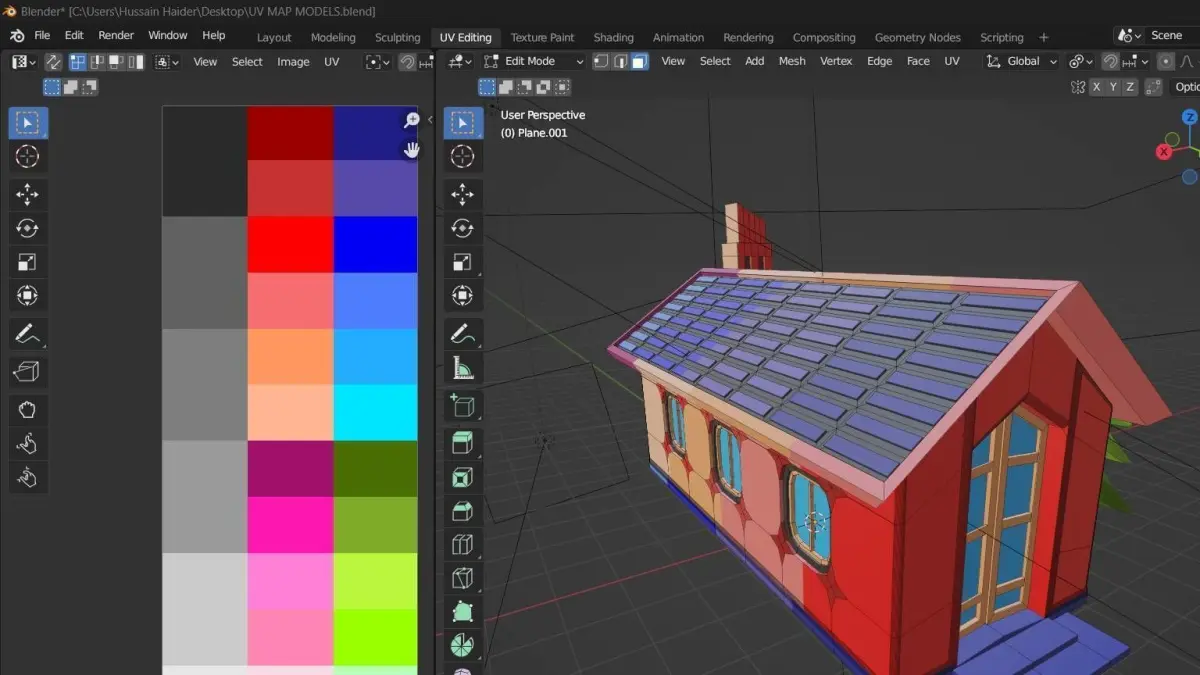Click the Blender logo menu icon
Image resolution: width=1200 pixels, height=675 pixels.
[x=17, y=35]
